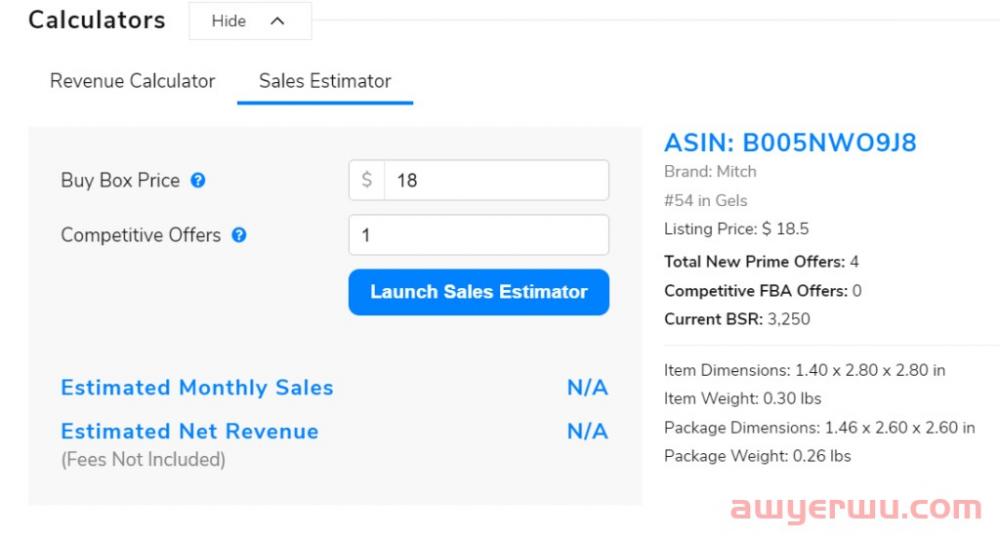Click the Calculators section heading

[x=97, y=20]
